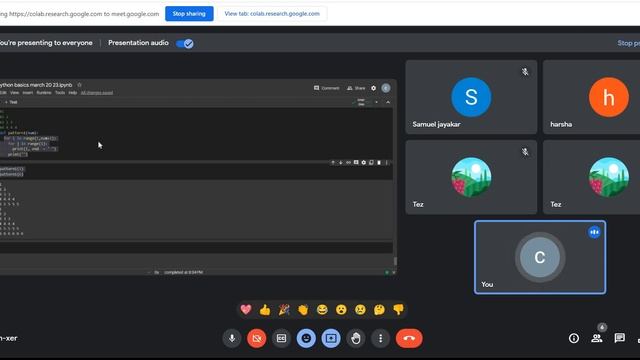Send the clapping hands reaction
The height and width of the screenshot is (360, 640).
pos(303,310)
